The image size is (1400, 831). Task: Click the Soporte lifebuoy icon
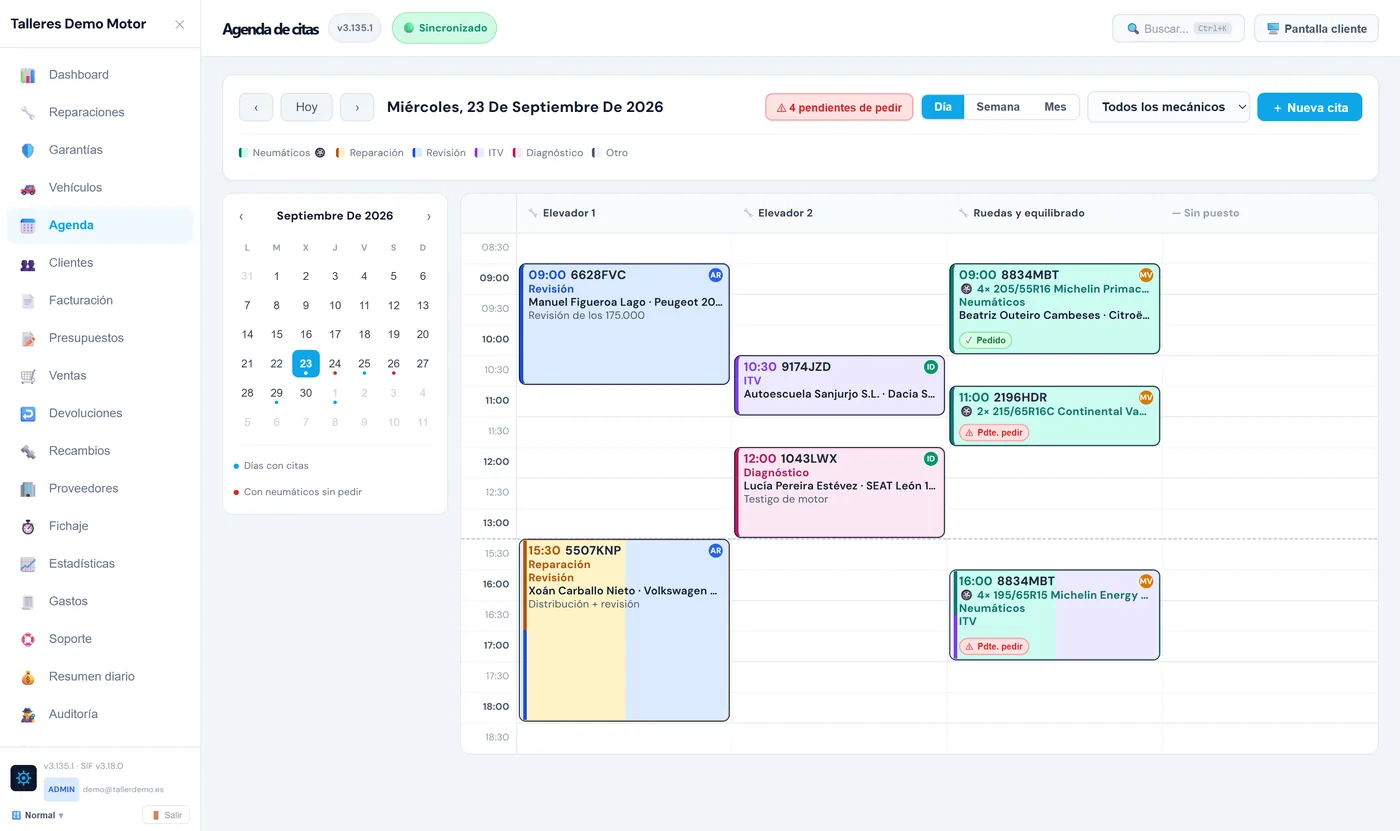tap(28, 639)
